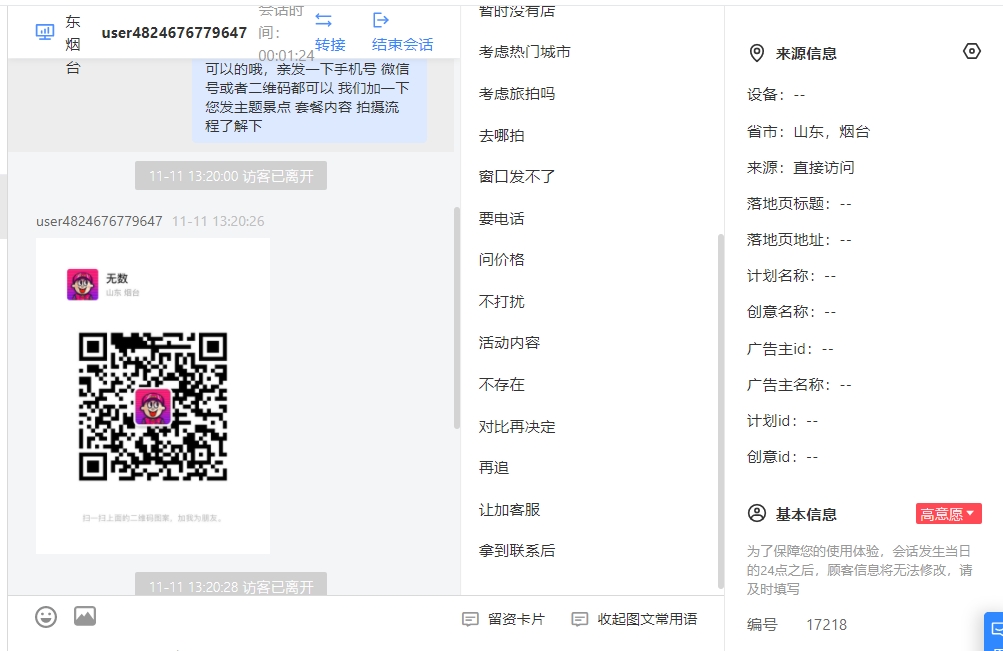Click the 编号 value 17218
The width and height of the screenshot is (1003, 651).
pos(826,625)
